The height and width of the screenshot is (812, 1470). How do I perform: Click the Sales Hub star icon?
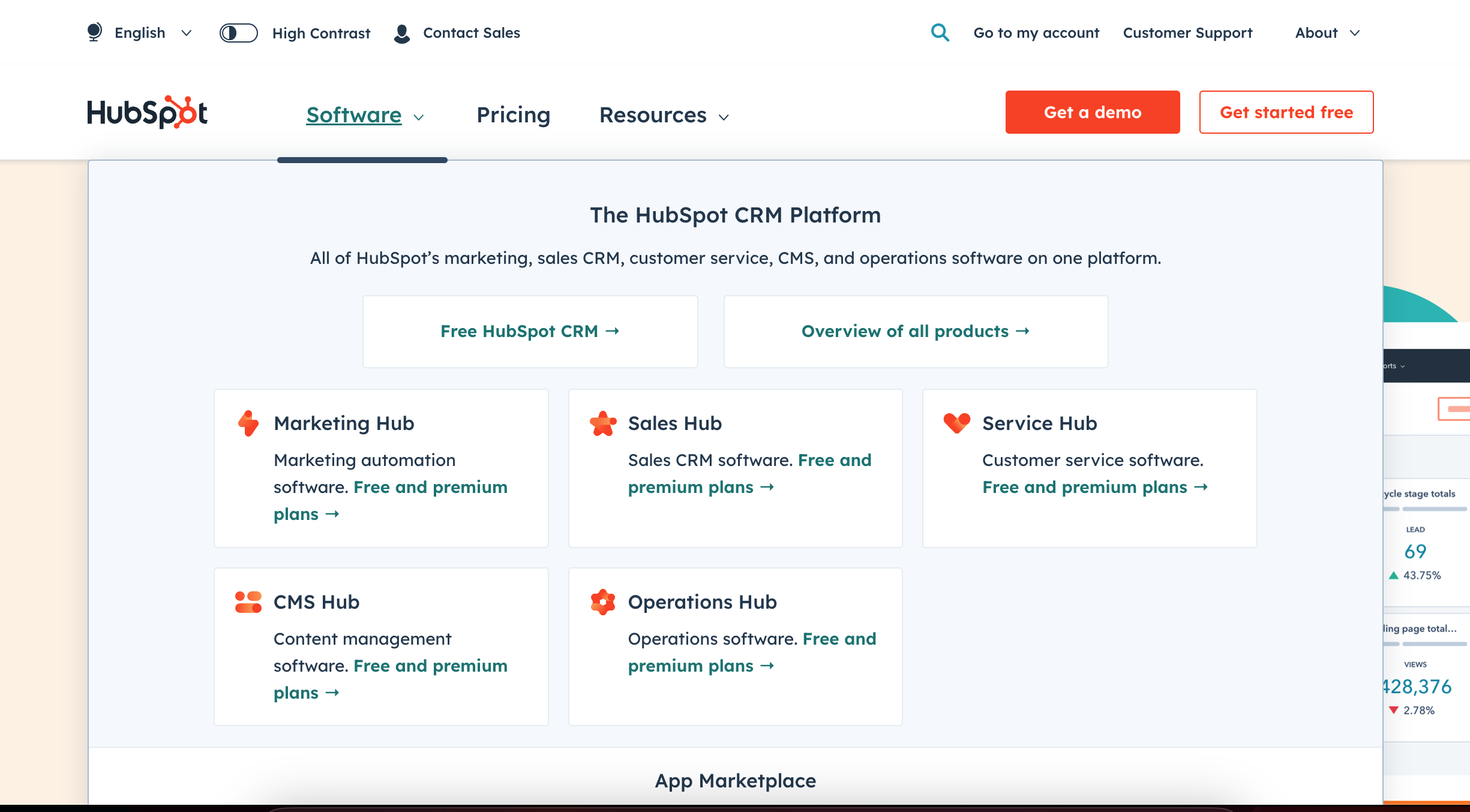(x=603, y=423)
